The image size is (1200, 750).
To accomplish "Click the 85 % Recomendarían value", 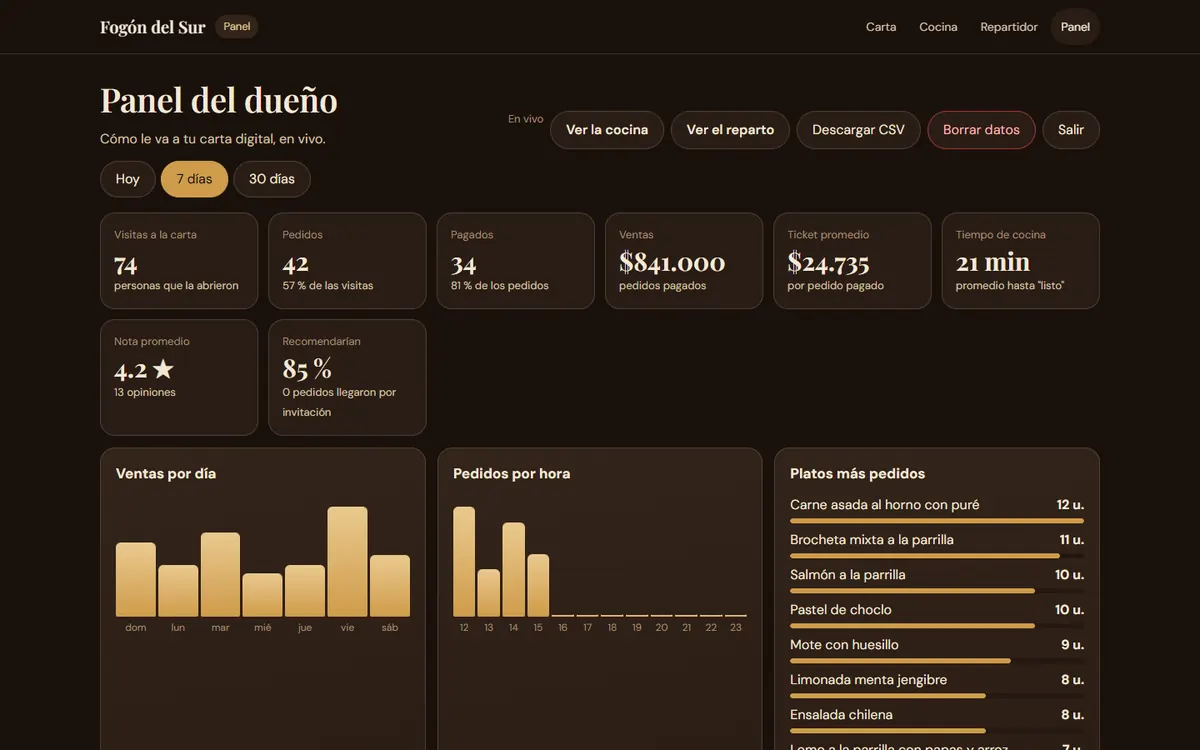I will [307, 370].
